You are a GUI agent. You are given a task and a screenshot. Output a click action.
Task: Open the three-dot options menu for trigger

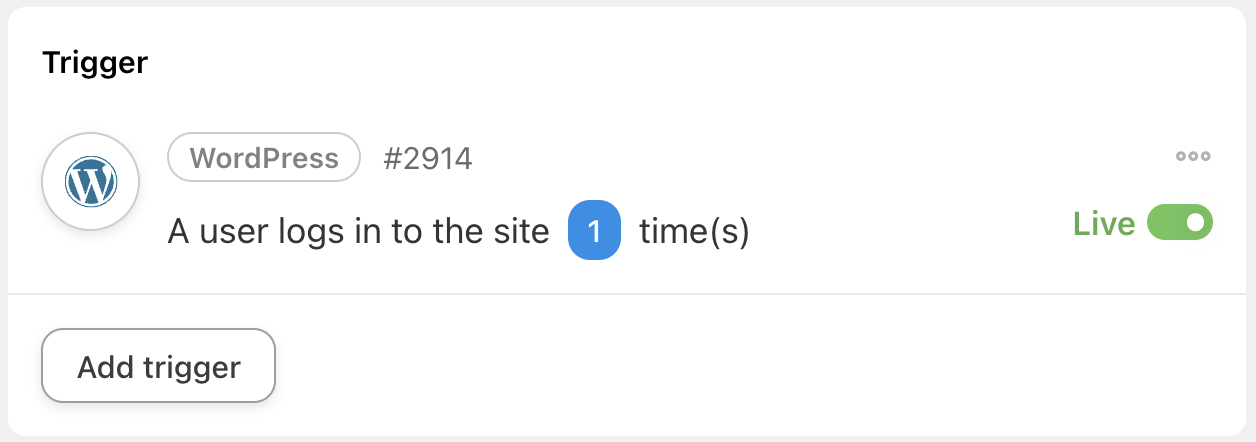[1193, 156]
